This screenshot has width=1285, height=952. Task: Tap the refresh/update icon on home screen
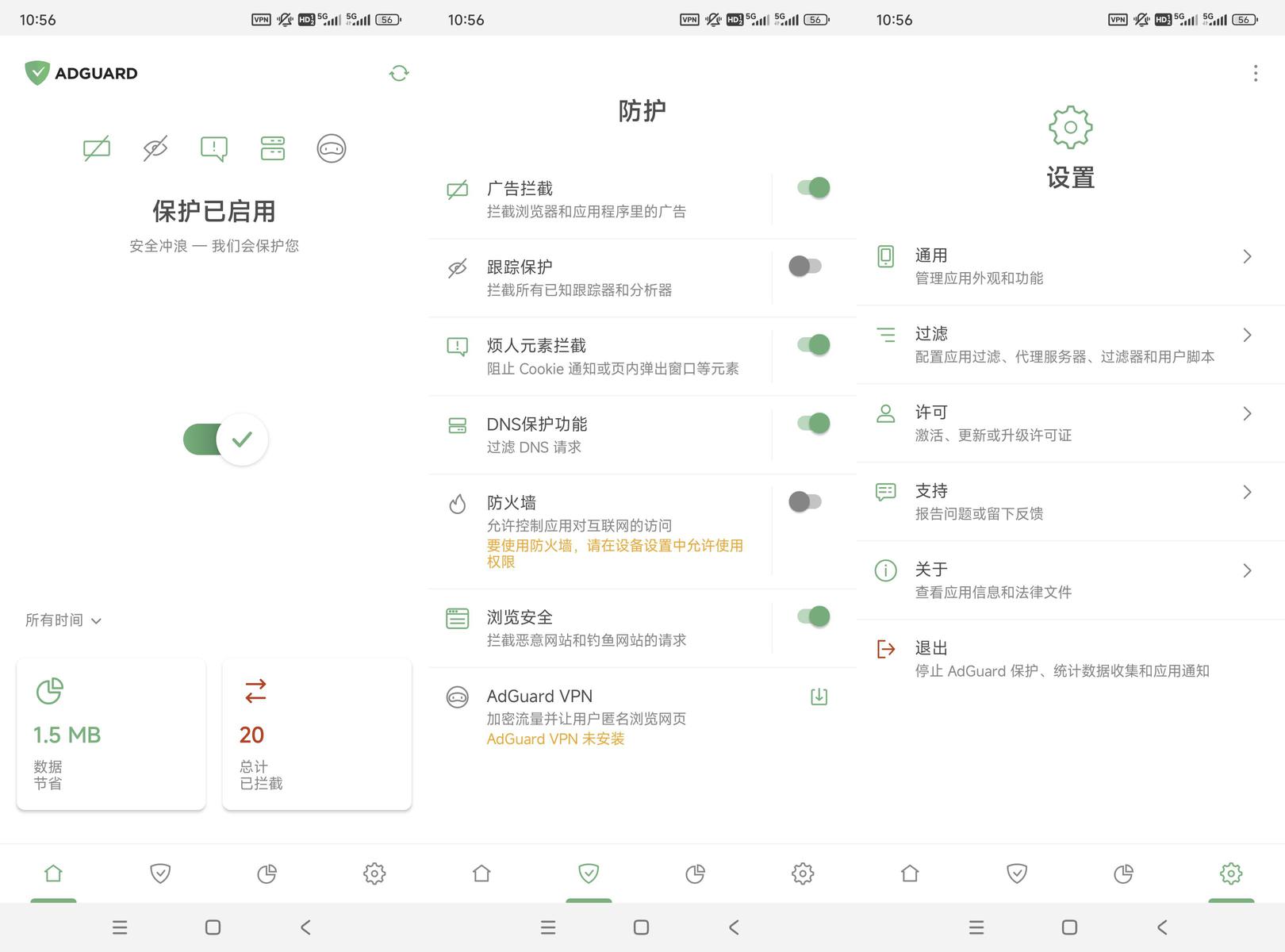(x=399, y=73)
